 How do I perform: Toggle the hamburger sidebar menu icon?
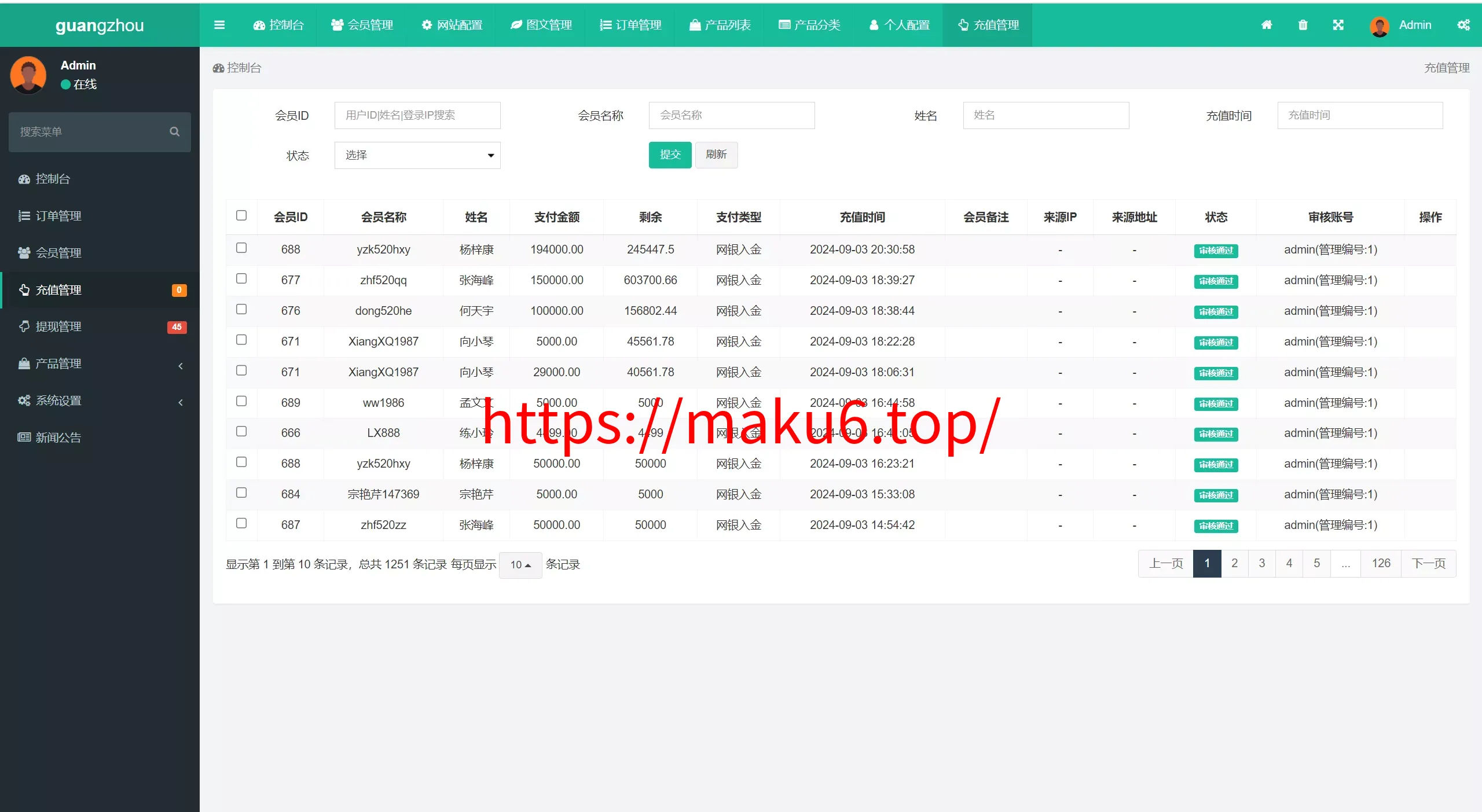[219, 25]
